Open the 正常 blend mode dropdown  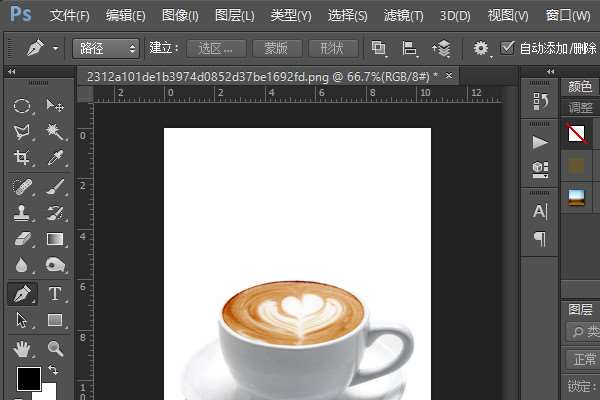(x=583, y=359)
